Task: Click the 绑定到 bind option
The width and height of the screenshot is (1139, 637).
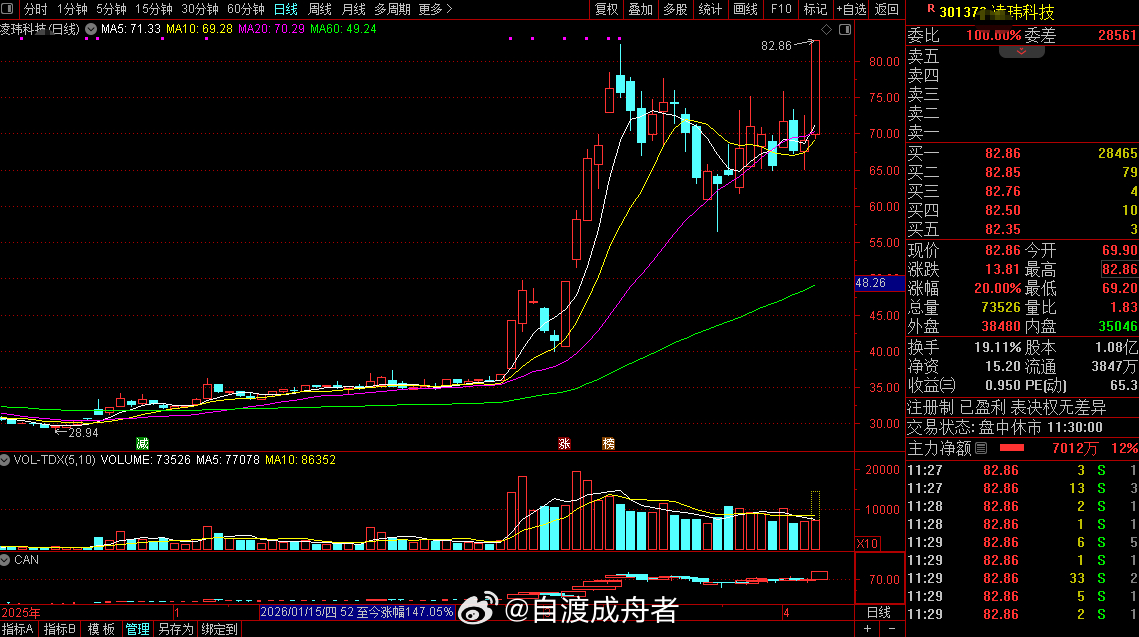Action: click(x=219, y=629)
